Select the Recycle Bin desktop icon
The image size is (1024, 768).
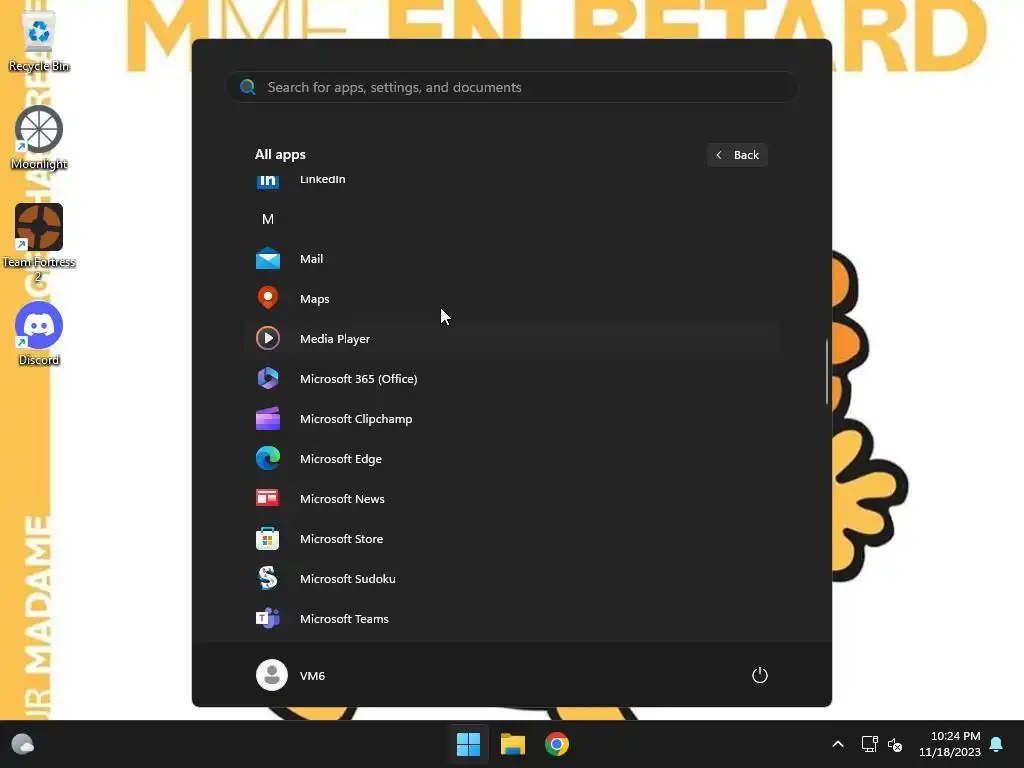click(39, 38)
